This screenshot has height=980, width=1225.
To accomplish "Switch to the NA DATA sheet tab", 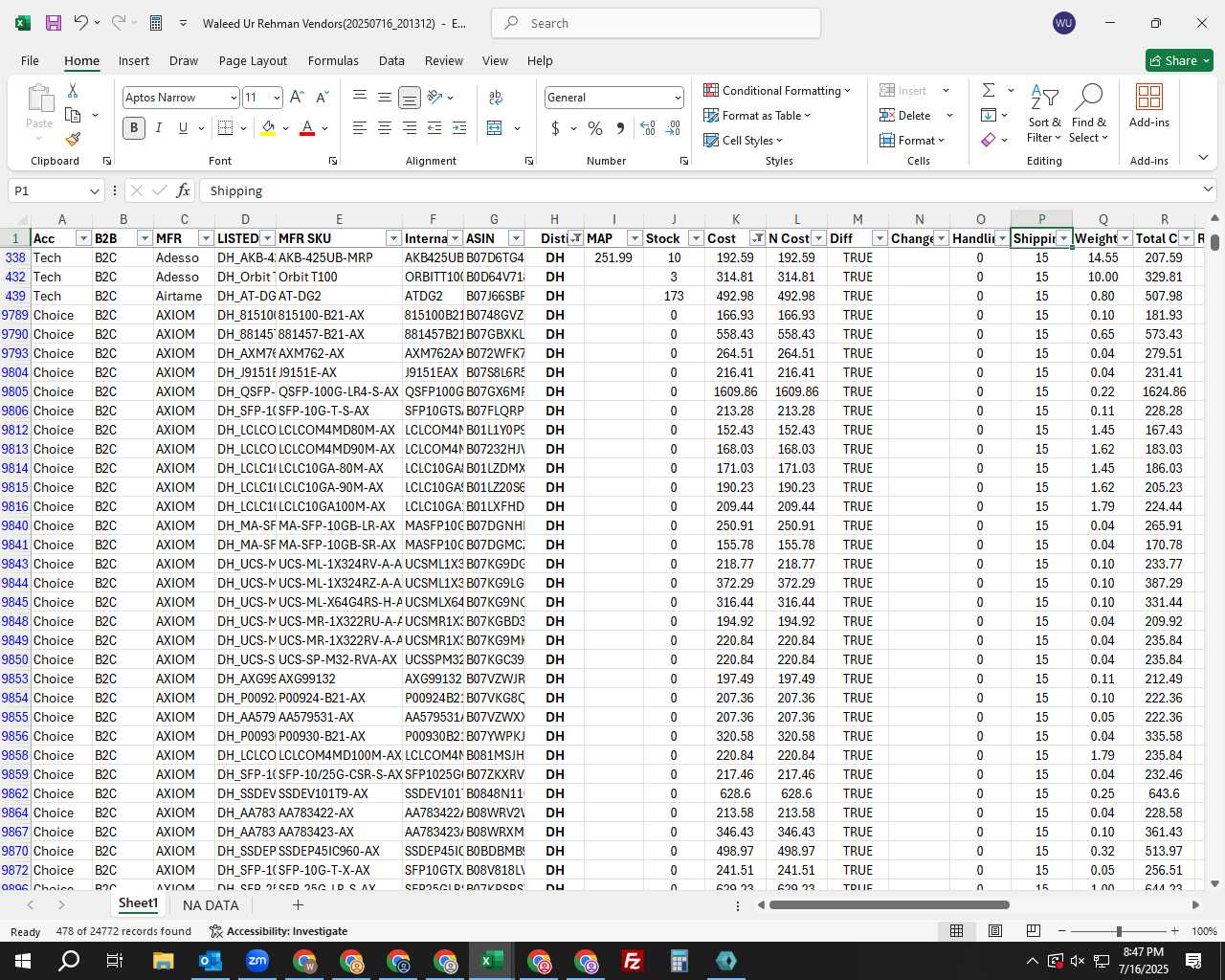I will [x=211, y=905].
